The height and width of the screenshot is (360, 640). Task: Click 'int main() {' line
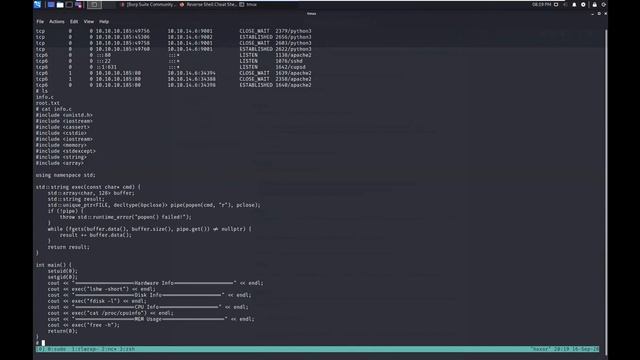coord(53,265)
